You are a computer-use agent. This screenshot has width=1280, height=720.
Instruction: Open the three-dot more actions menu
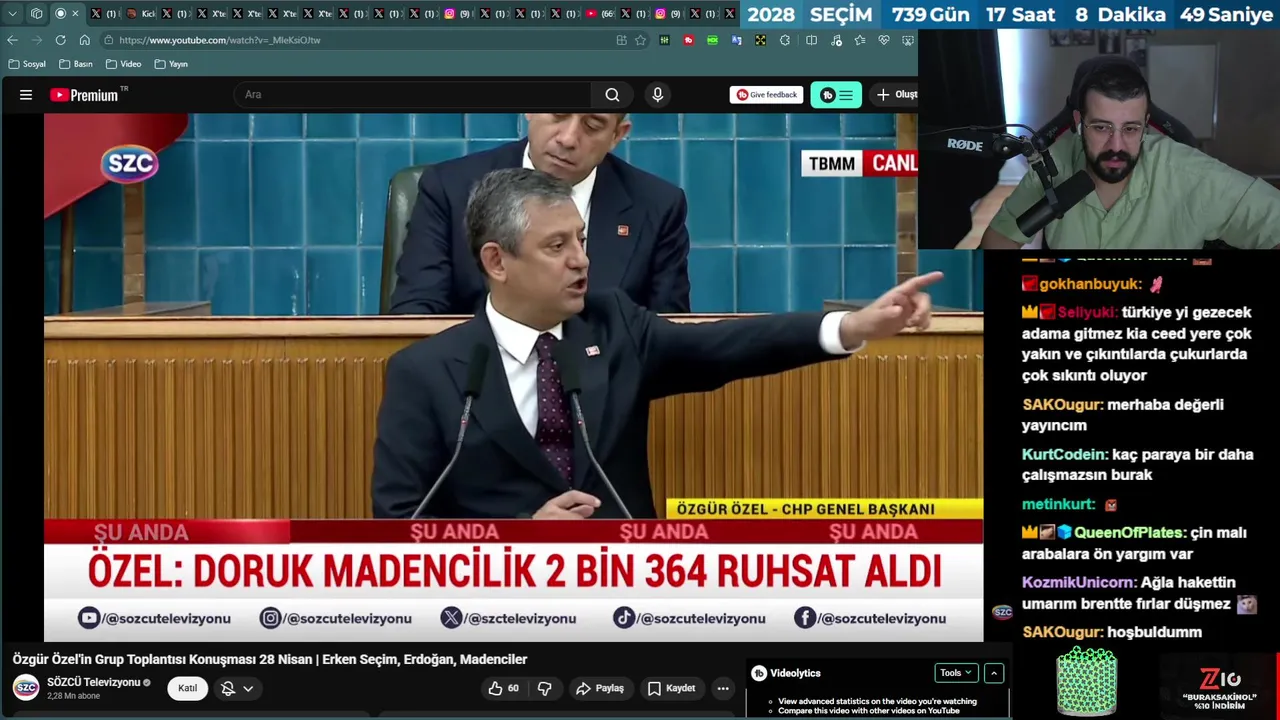click(x=723, y=688)
